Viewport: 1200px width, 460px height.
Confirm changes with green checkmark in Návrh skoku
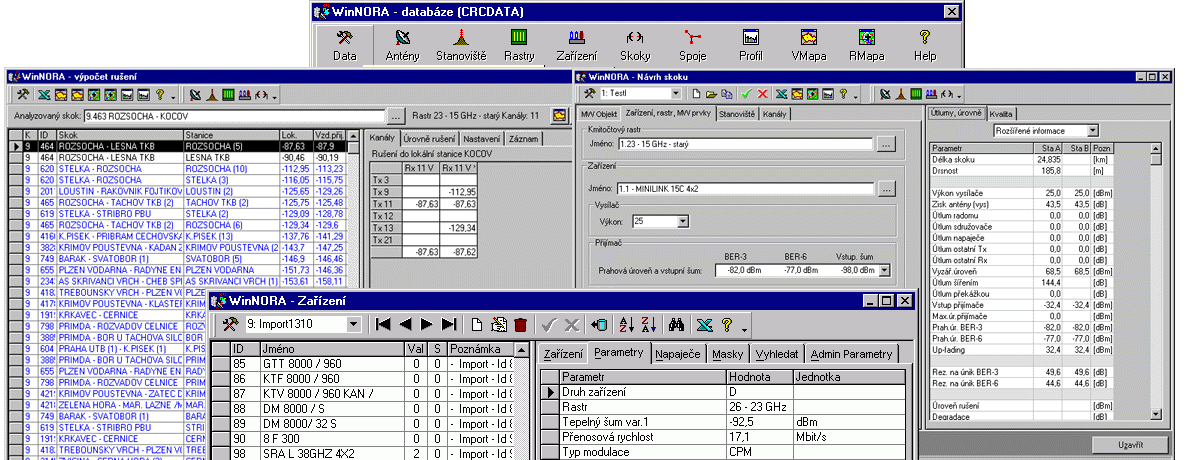[x=746, y=94]
